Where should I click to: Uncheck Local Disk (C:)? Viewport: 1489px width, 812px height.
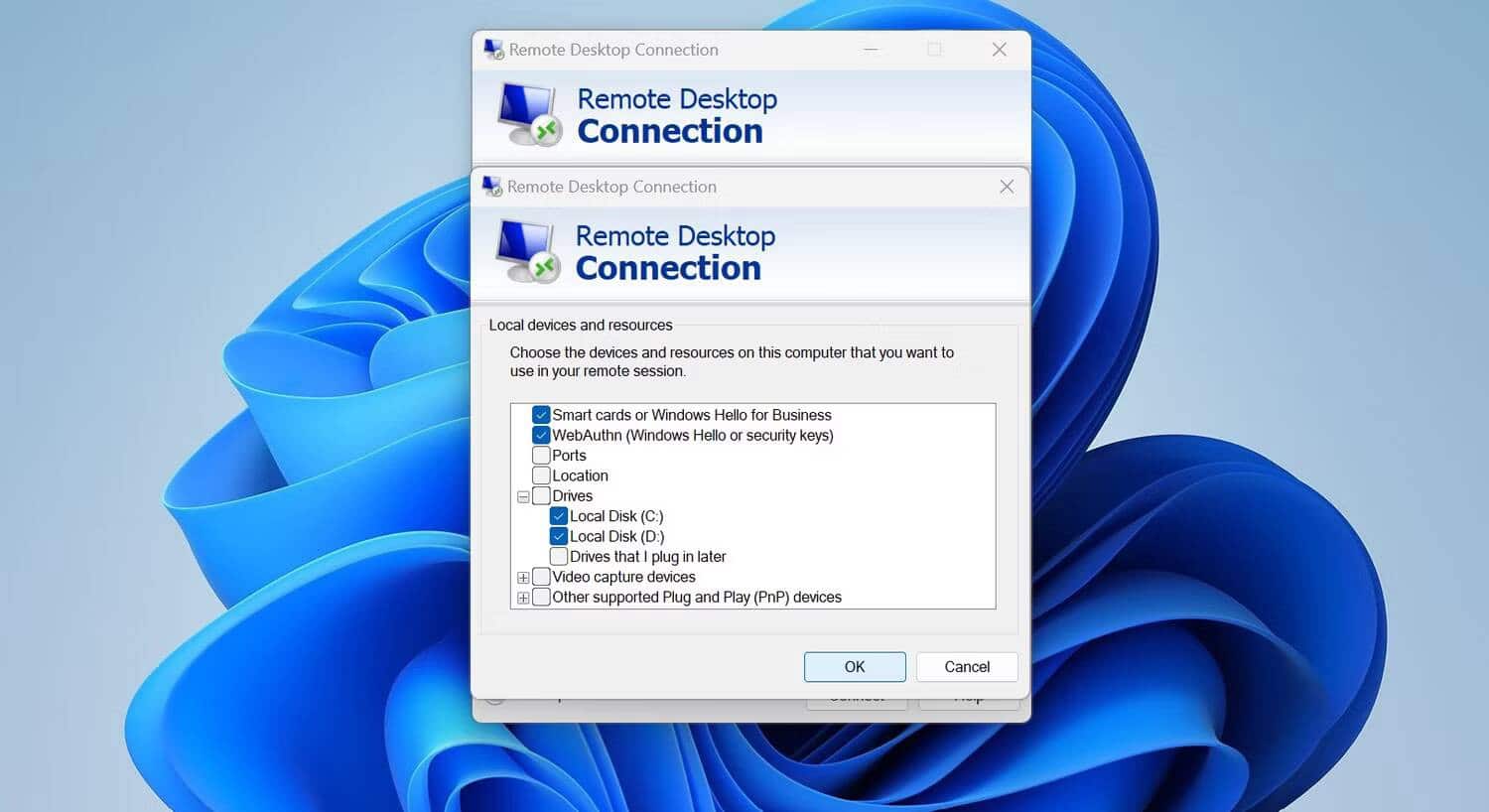point(558,516)
